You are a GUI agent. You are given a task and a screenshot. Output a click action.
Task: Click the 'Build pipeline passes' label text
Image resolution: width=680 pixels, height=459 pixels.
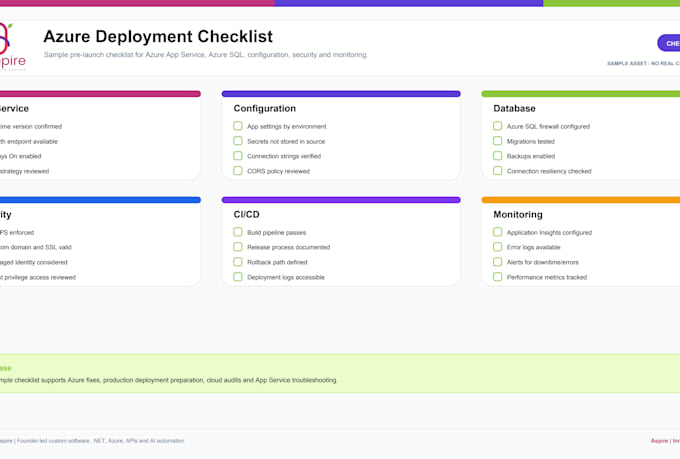276,233
